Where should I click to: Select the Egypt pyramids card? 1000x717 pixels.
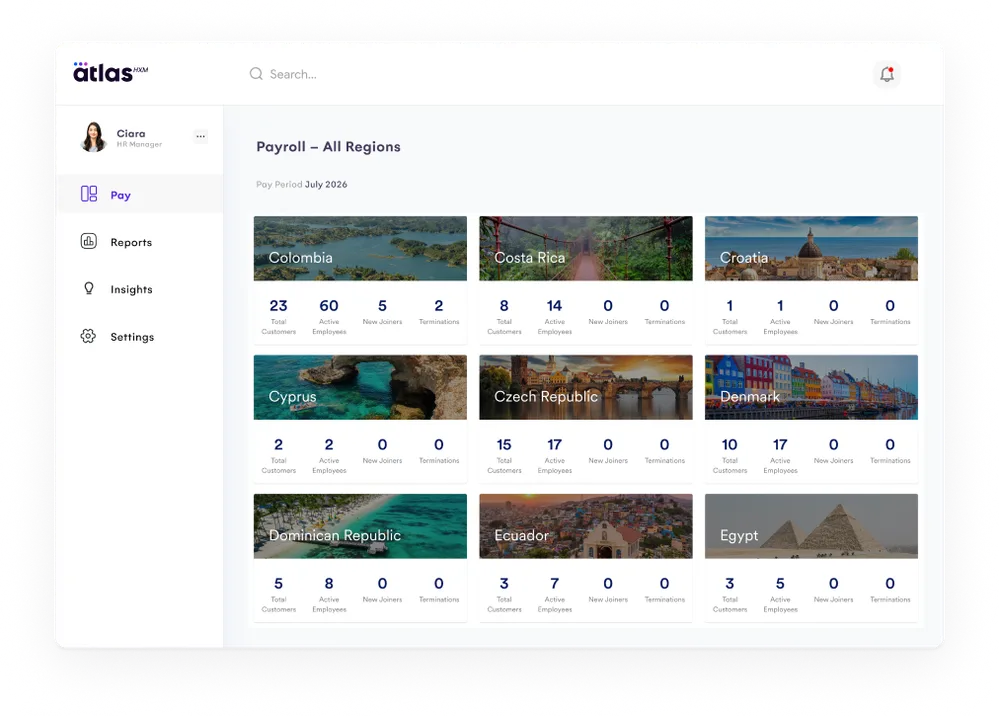click(x=811, y=558)
